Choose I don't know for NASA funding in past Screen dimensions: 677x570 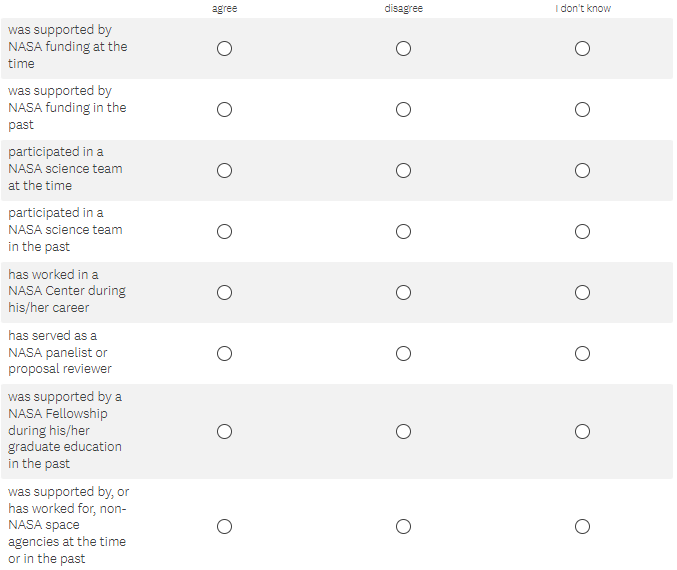tap(582, 109)
